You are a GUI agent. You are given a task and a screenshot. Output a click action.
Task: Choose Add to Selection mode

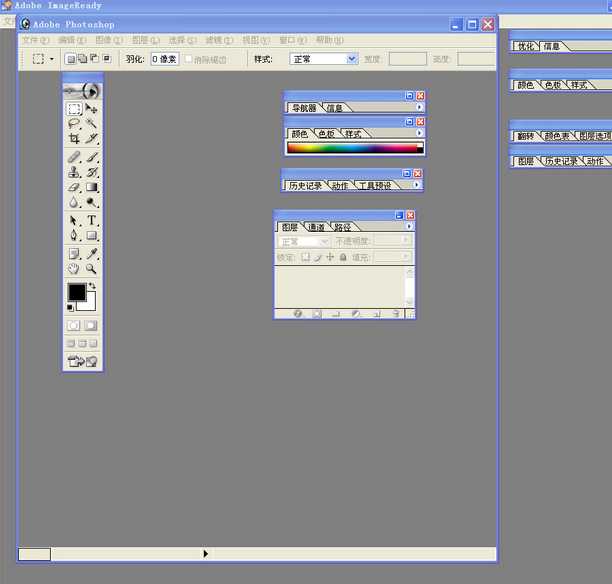tap(82, 59)
